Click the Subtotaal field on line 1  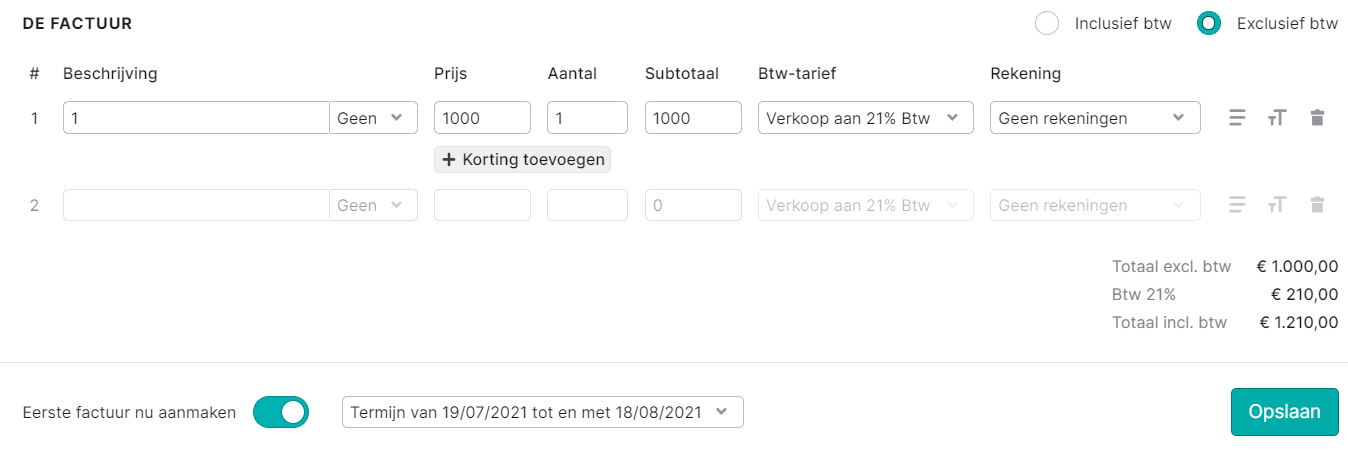point(693,118)
